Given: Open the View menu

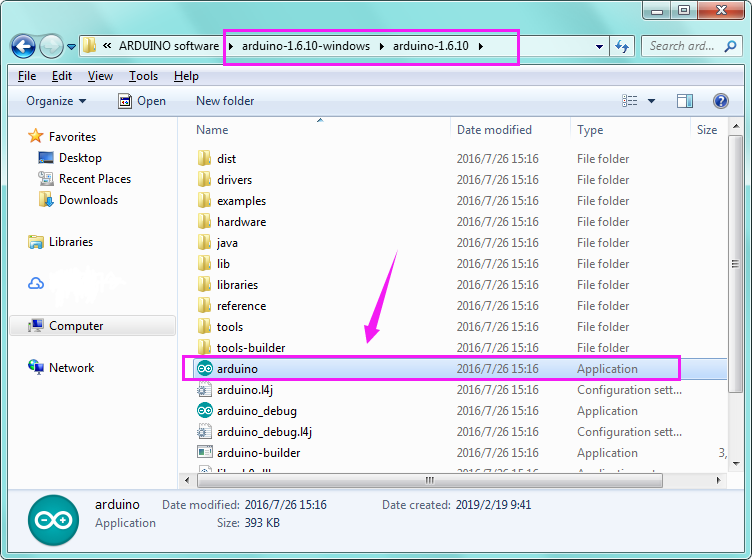Looking at the screenshot, I should coord(100,76).
